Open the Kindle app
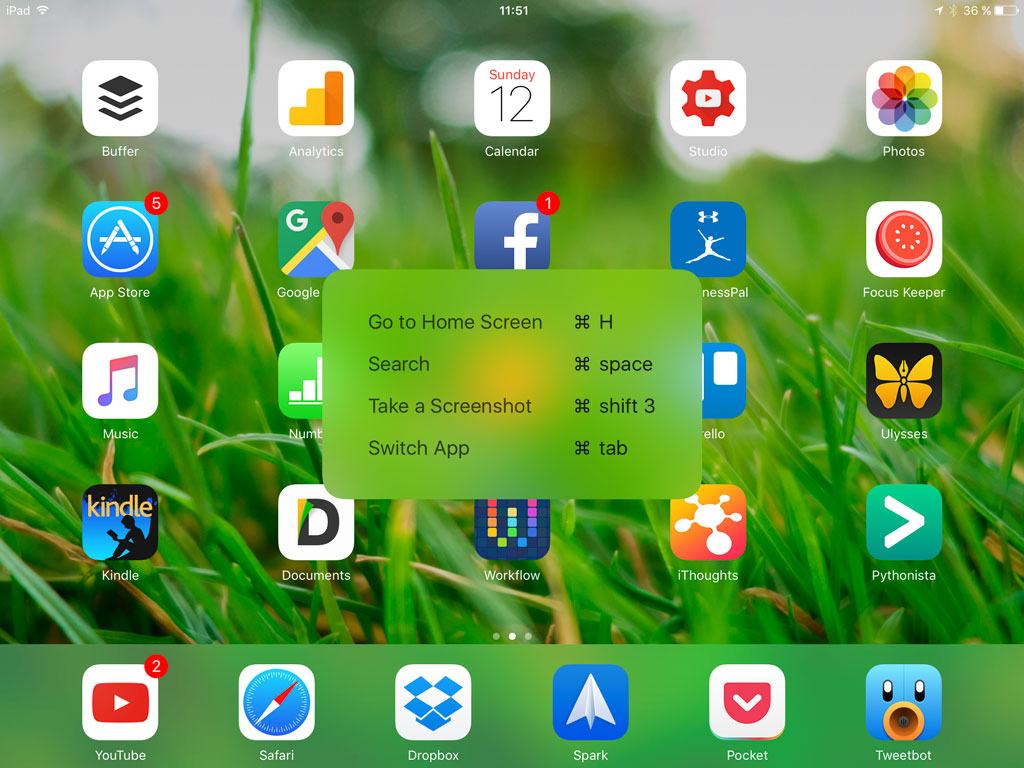This screenshot has width=1024, height=768. (120, 522)
